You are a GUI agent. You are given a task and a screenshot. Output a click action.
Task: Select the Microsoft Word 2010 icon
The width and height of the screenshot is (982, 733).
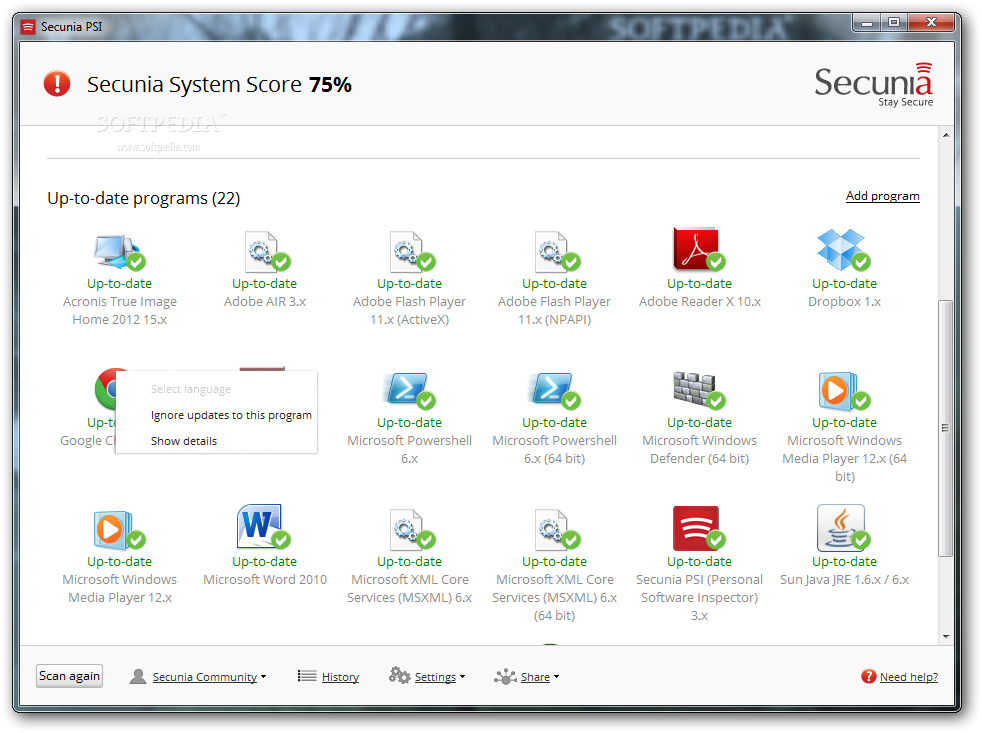[264, 527]
